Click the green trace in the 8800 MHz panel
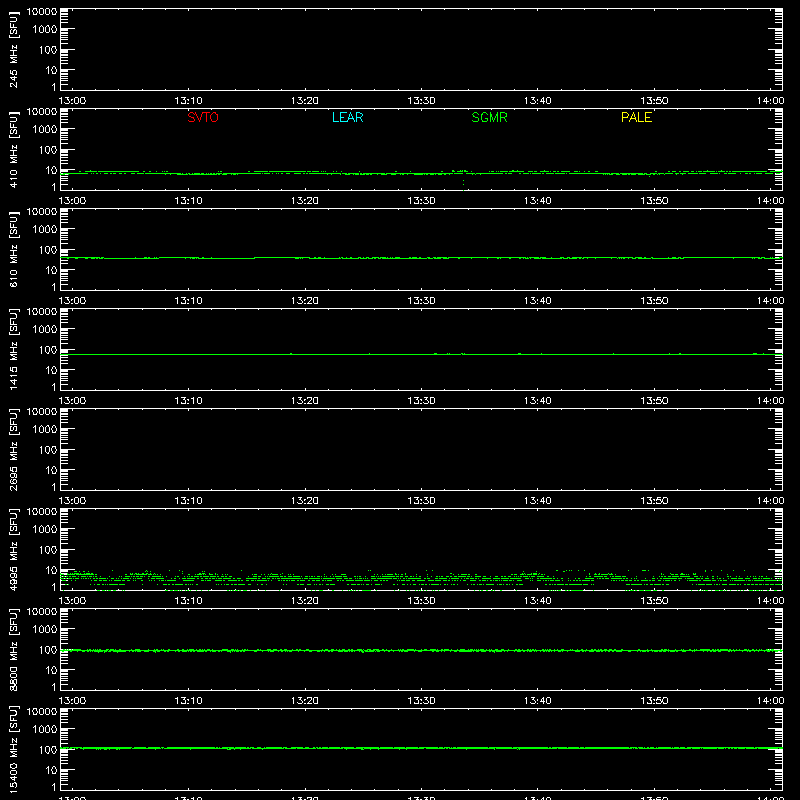The height and width of the screenshot is (800, 800). point(421,651)
